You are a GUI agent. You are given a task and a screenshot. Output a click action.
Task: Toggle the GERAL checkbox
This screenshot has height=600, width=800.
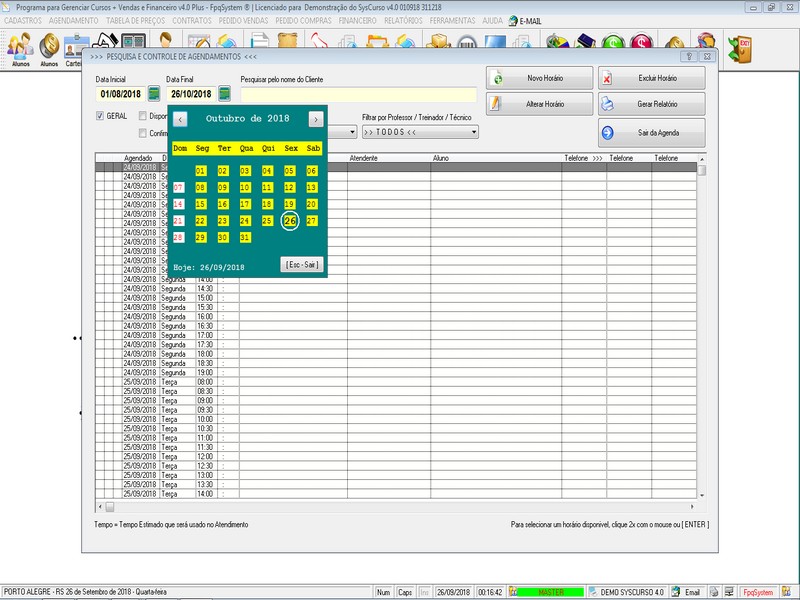[100, 116]
